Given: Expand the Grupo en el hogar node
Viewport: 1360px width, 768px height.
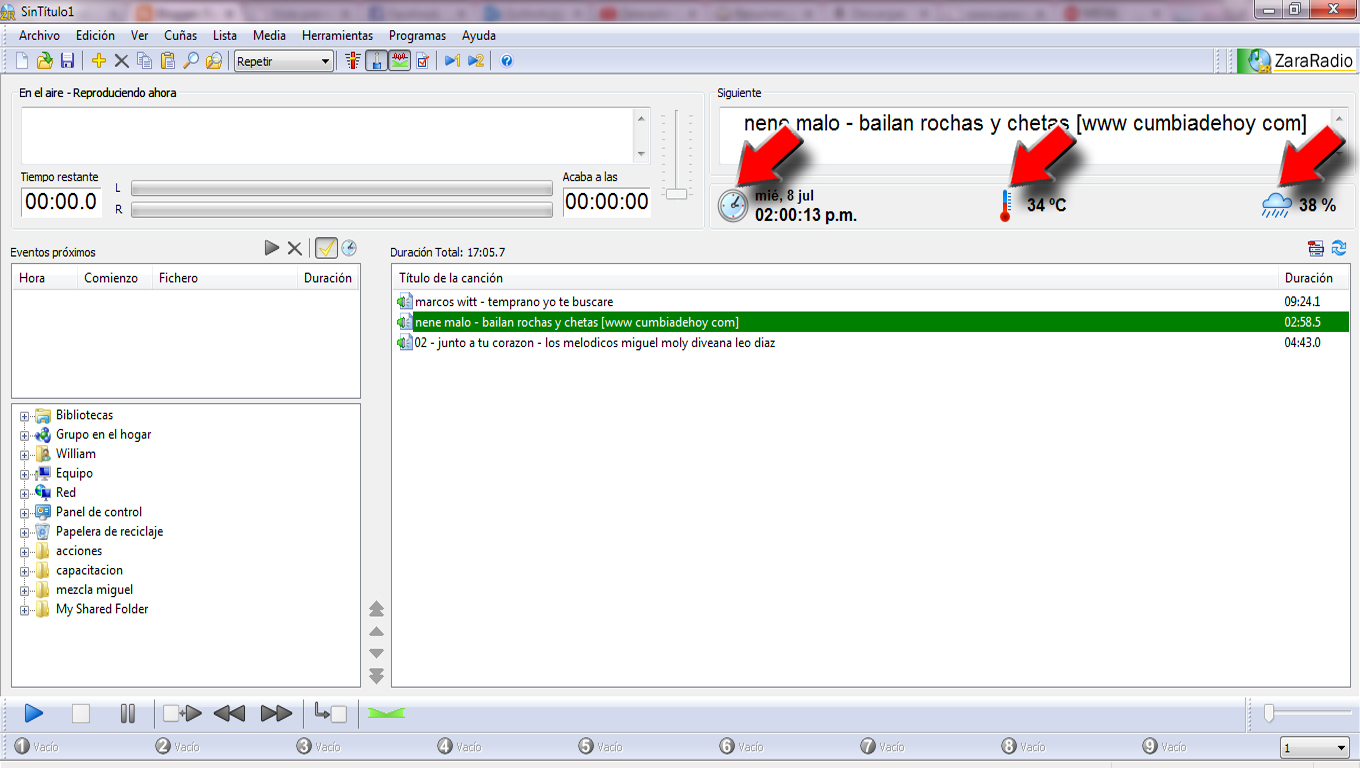Looking at the screenshot, I should 25,435.
